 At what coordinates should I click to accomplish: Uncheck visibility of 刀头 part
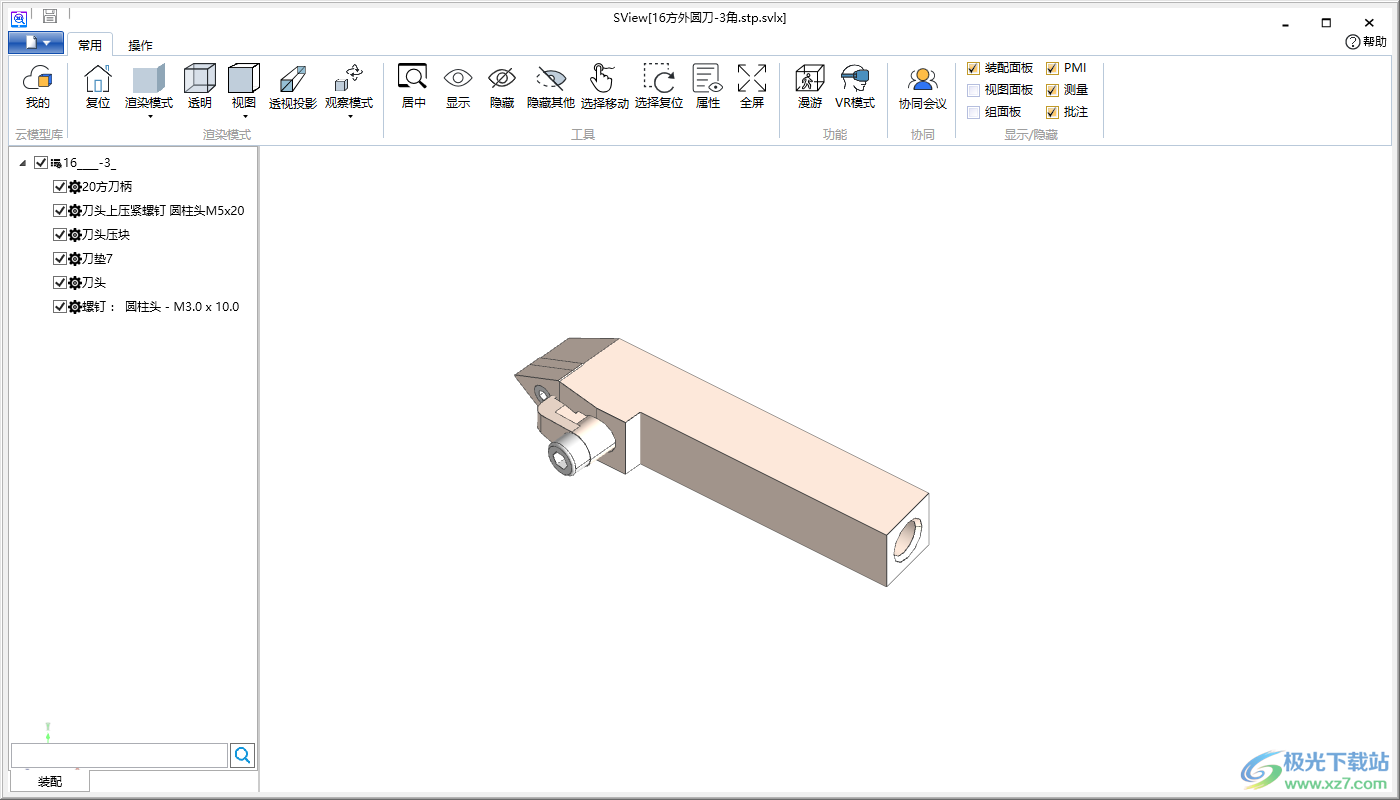point(60,282)
